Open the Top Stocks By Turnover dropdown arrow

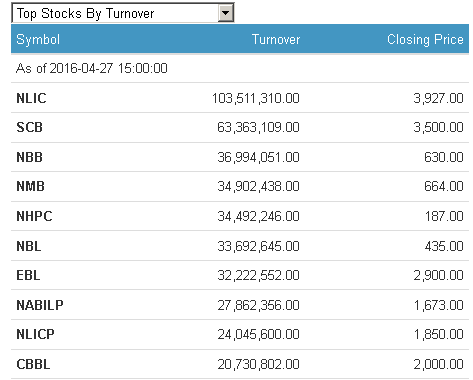pos(226,13)
